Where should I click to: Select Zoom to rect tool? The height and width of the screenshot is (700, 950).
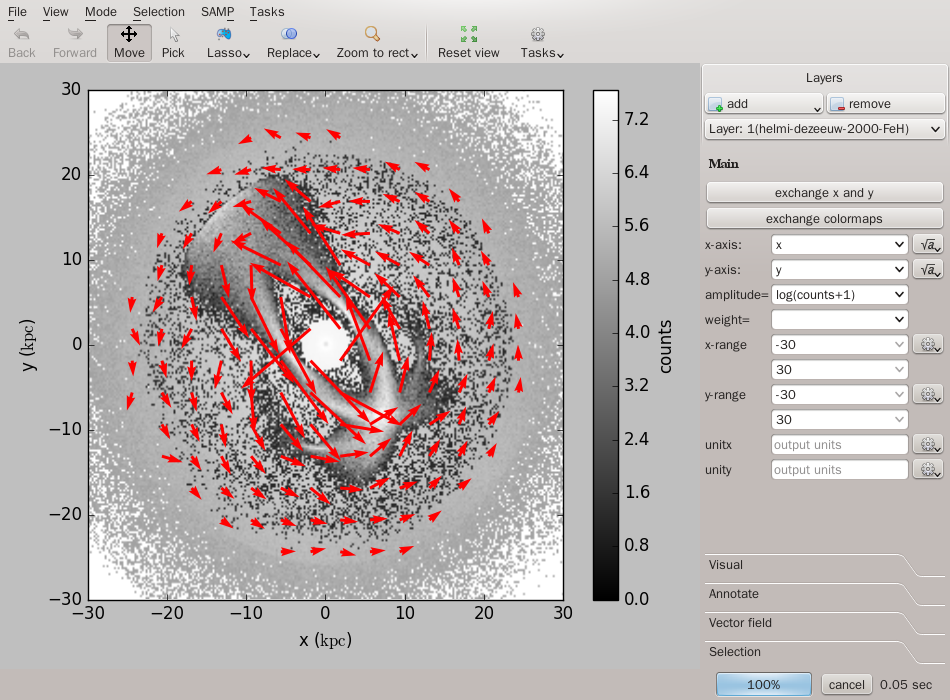[377, 42]
